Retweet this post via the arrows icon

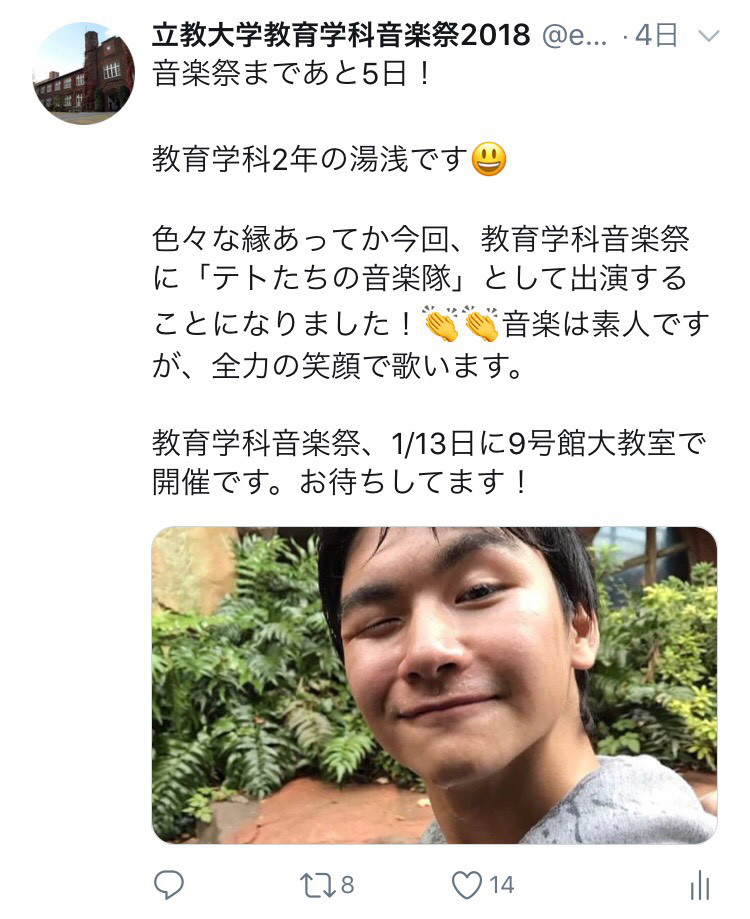click(x=317, y=884)
